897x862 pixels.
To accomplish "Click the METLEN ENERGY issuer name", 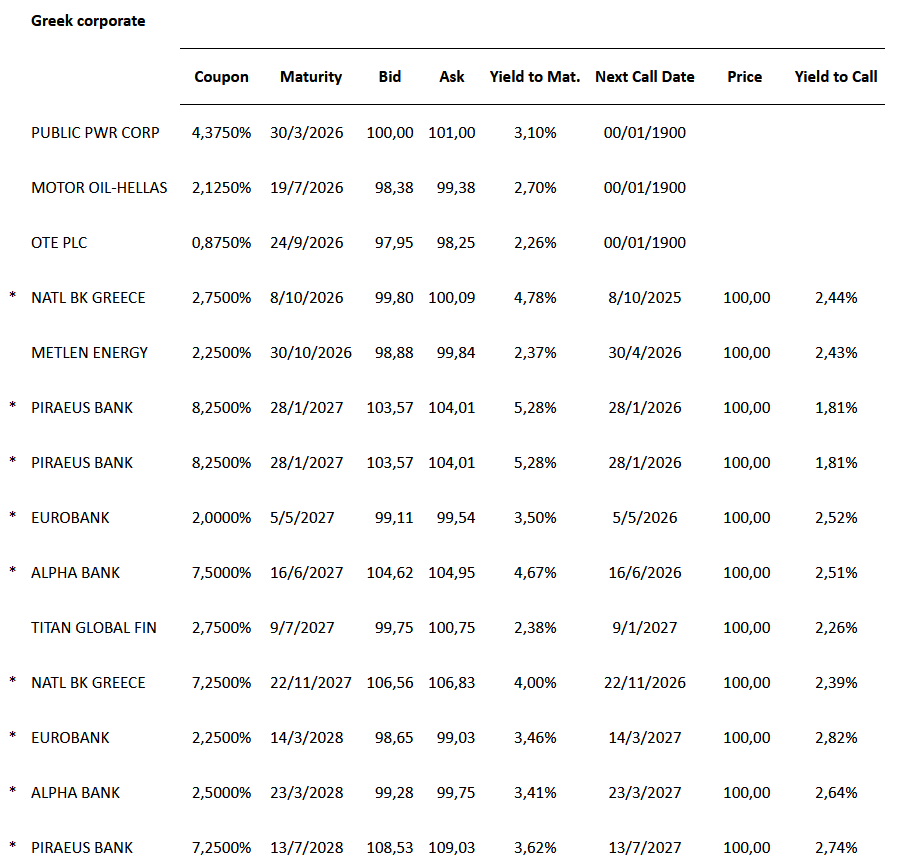I will pyautogui.click(x=89, y=353).
